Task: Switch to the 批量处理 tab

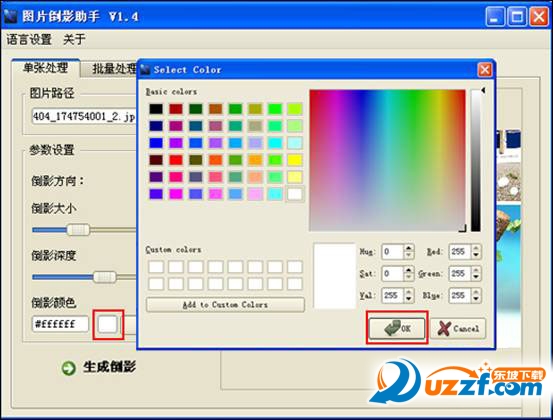Action: (110, 69)
